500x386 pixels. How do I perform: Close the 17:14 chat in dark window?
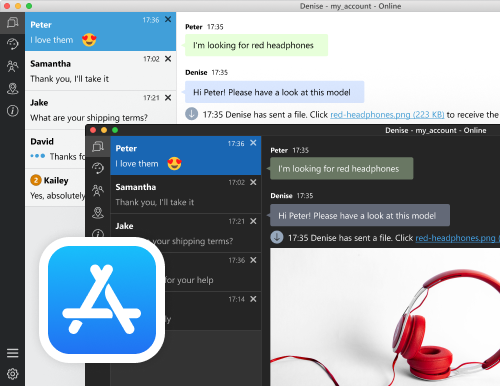[253, 299]
